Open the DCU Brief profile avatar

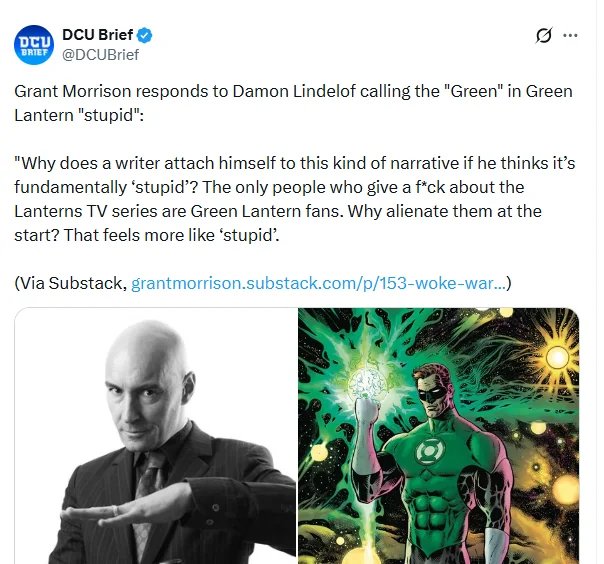34,45
